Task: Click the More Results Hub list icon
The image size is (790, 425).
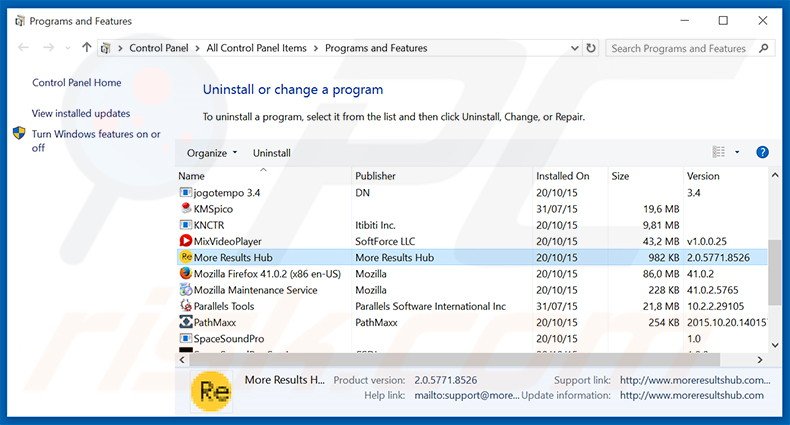Action: point(186,257)
